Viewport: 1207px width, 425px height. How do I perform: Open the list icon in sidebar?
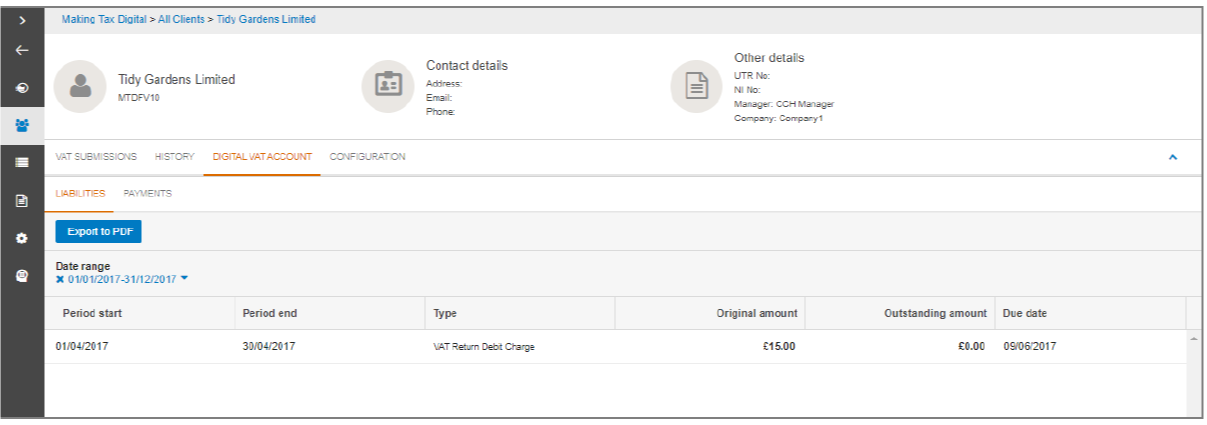pyautogui.click(x=22, y=162)
